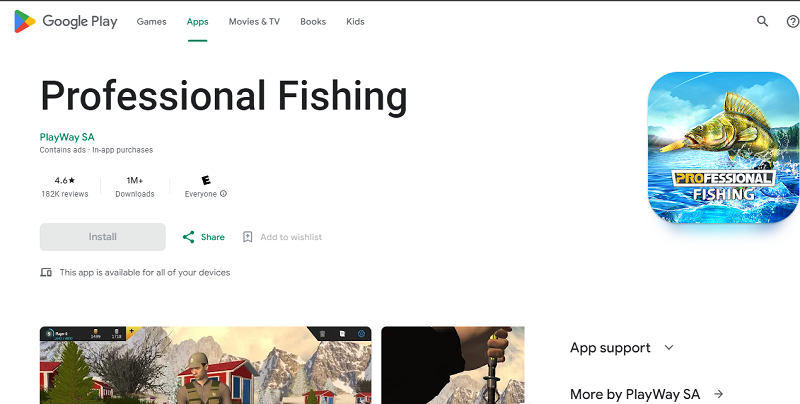
Task: Click the 1M+ downloads count
Action: coord(135,180)
